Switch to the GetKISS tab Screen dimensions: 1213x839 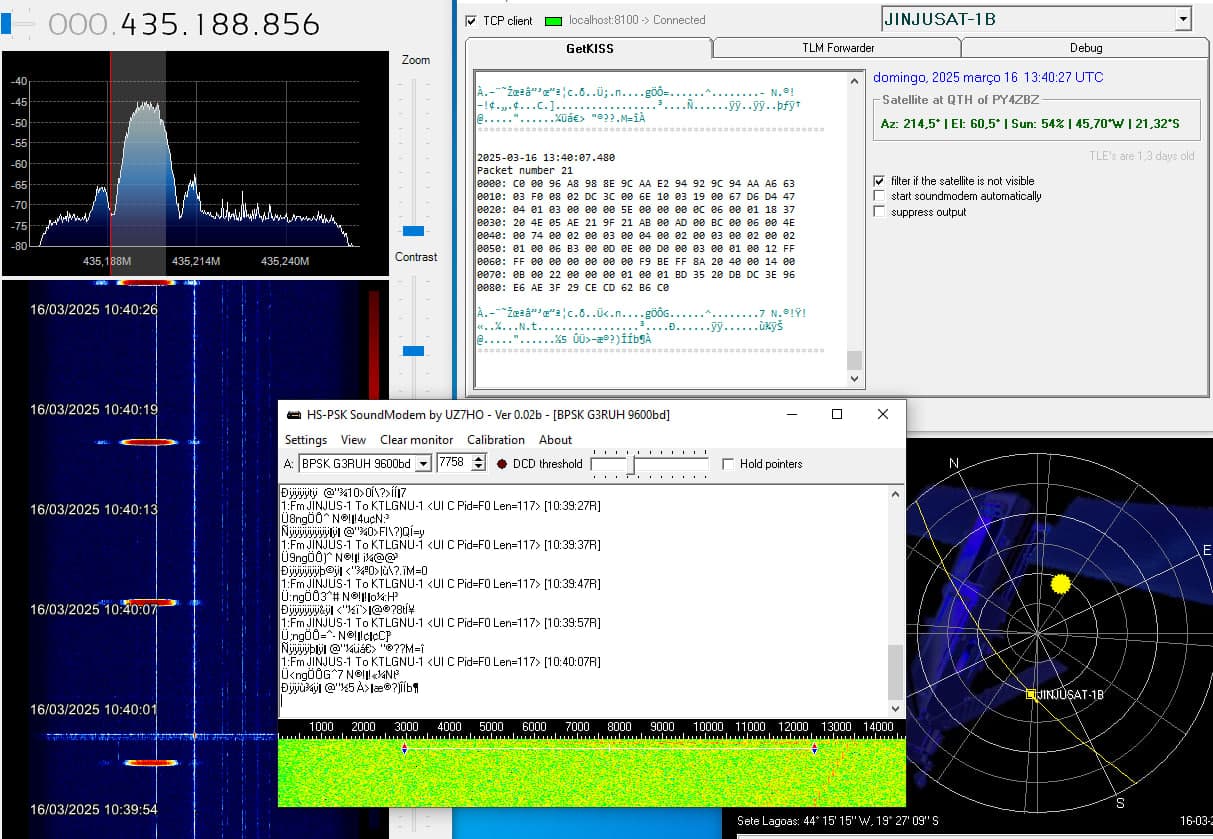tap(589, 48)
